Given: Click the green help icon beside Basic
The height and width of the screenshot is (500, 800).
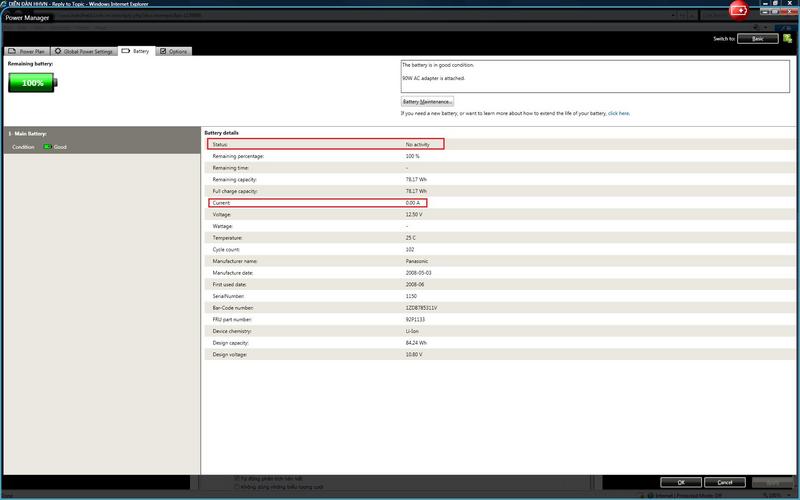Looking at the screenshot, I should coord(788,38).
